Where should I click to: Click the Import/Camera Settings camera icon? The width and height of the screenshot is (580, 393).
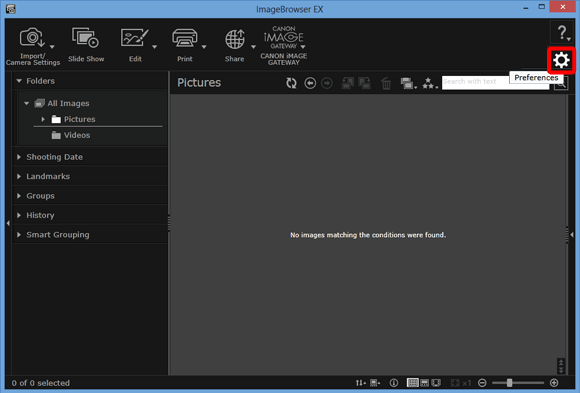(x=32, y=38)
